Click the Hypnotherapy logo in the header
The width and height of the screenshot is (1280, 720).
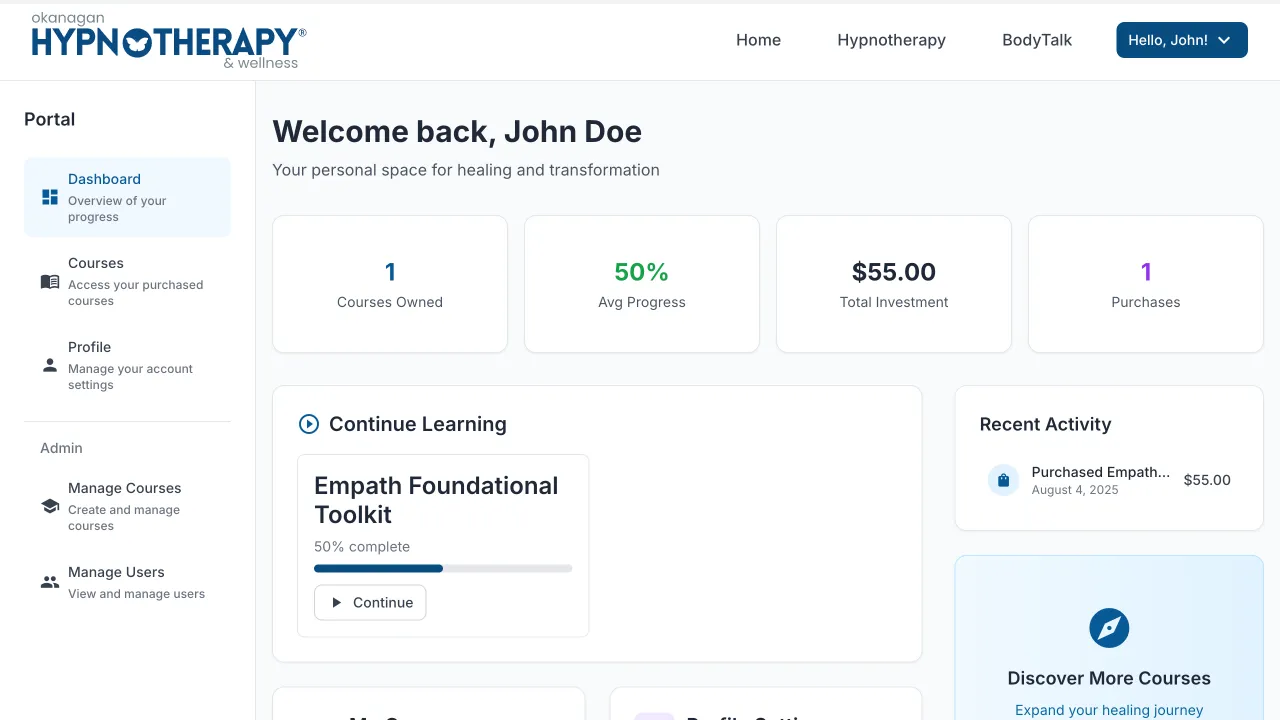(165, 40)
